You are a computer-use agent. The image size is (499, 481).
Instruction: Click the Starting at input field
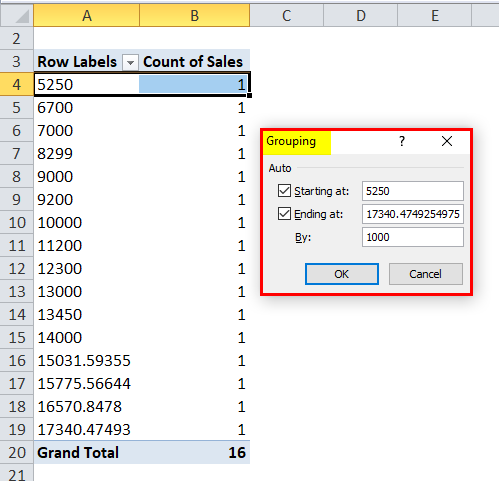[x=413, y=191]
